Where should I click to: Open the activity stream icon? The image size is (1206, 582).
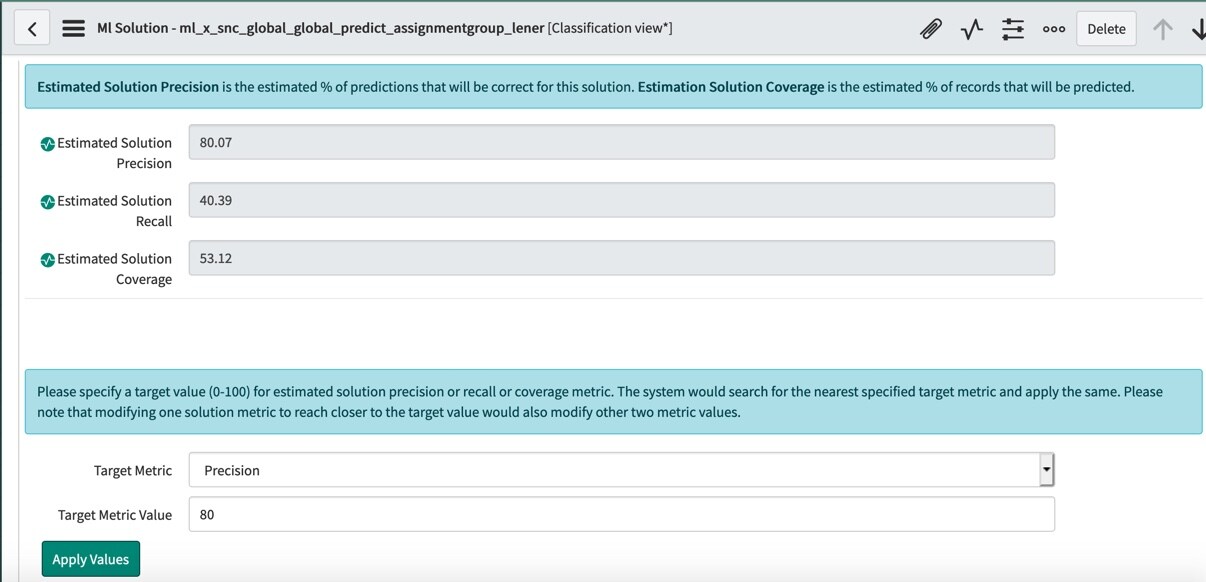coord(970,28)
